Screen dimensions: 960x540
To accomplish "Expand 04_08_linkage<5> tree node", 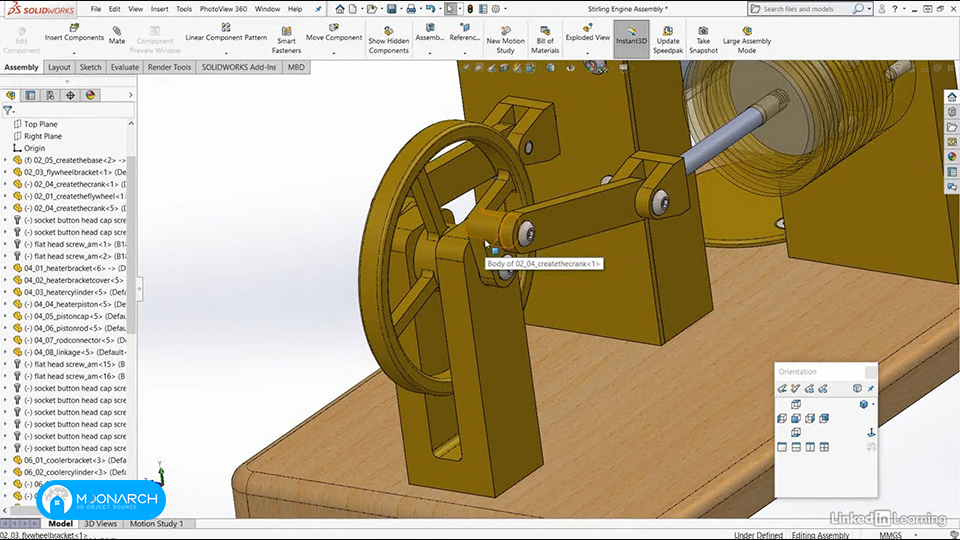I will (6, 352).
